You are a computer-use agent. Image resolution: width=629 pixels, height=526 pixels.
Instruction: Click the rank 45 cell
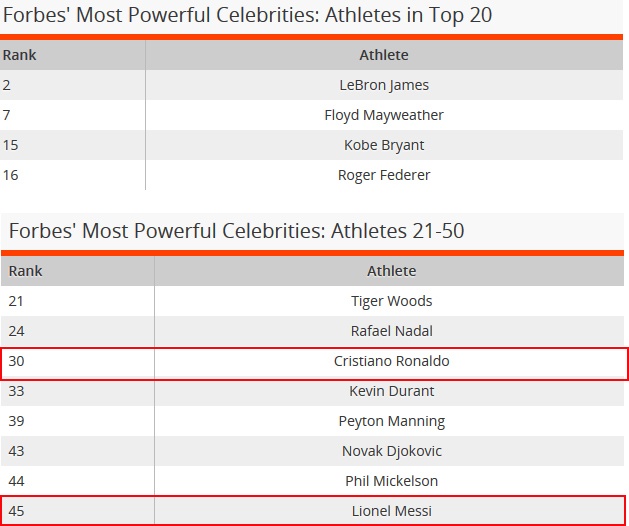click(x=17, y=511)
